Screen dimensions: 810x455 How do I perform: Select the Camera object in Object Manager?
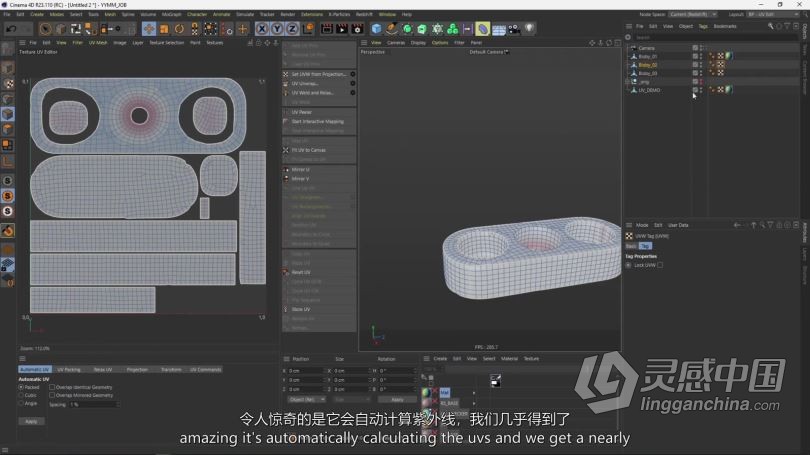646,48
